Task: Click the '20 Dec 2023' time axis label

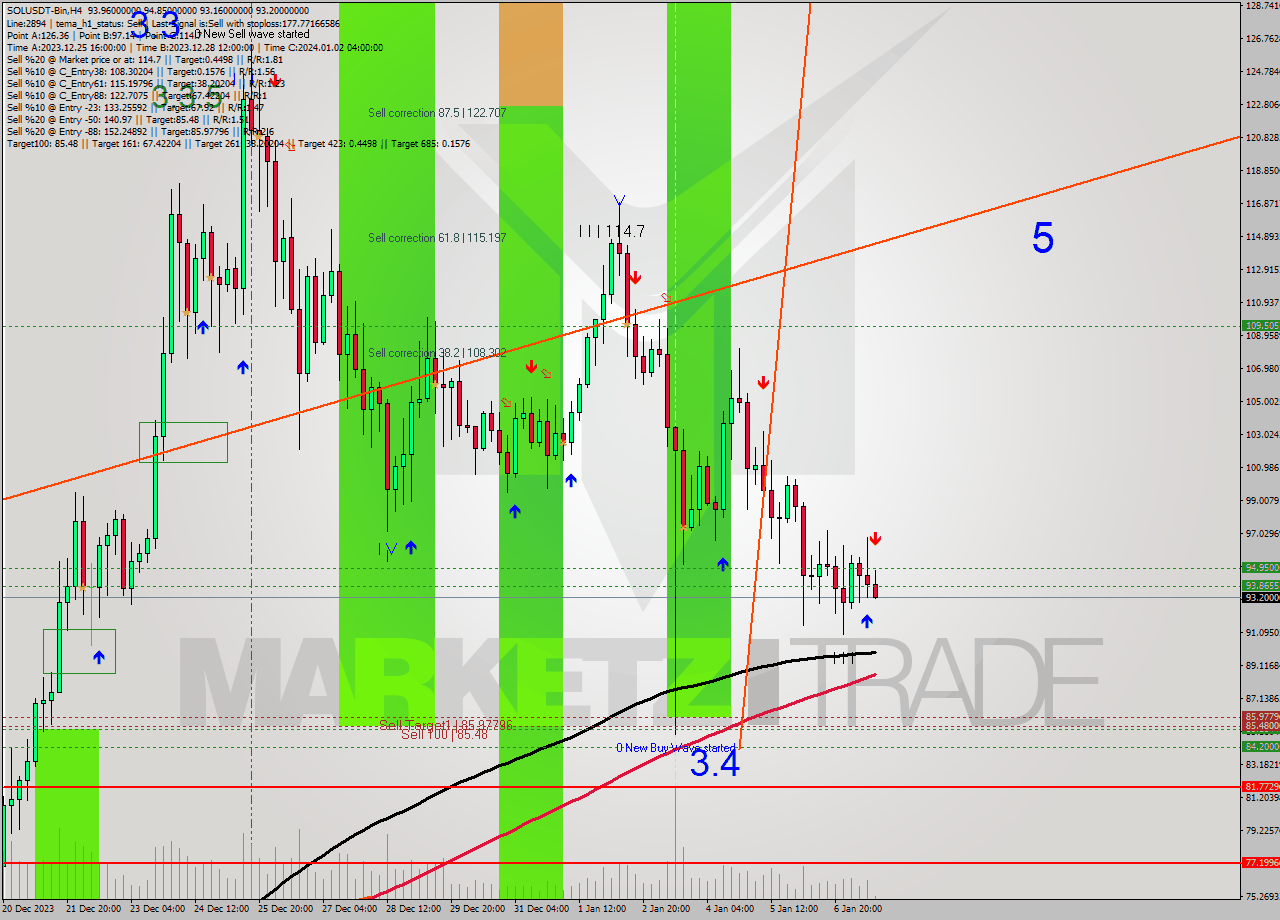Action: (30, 909)
